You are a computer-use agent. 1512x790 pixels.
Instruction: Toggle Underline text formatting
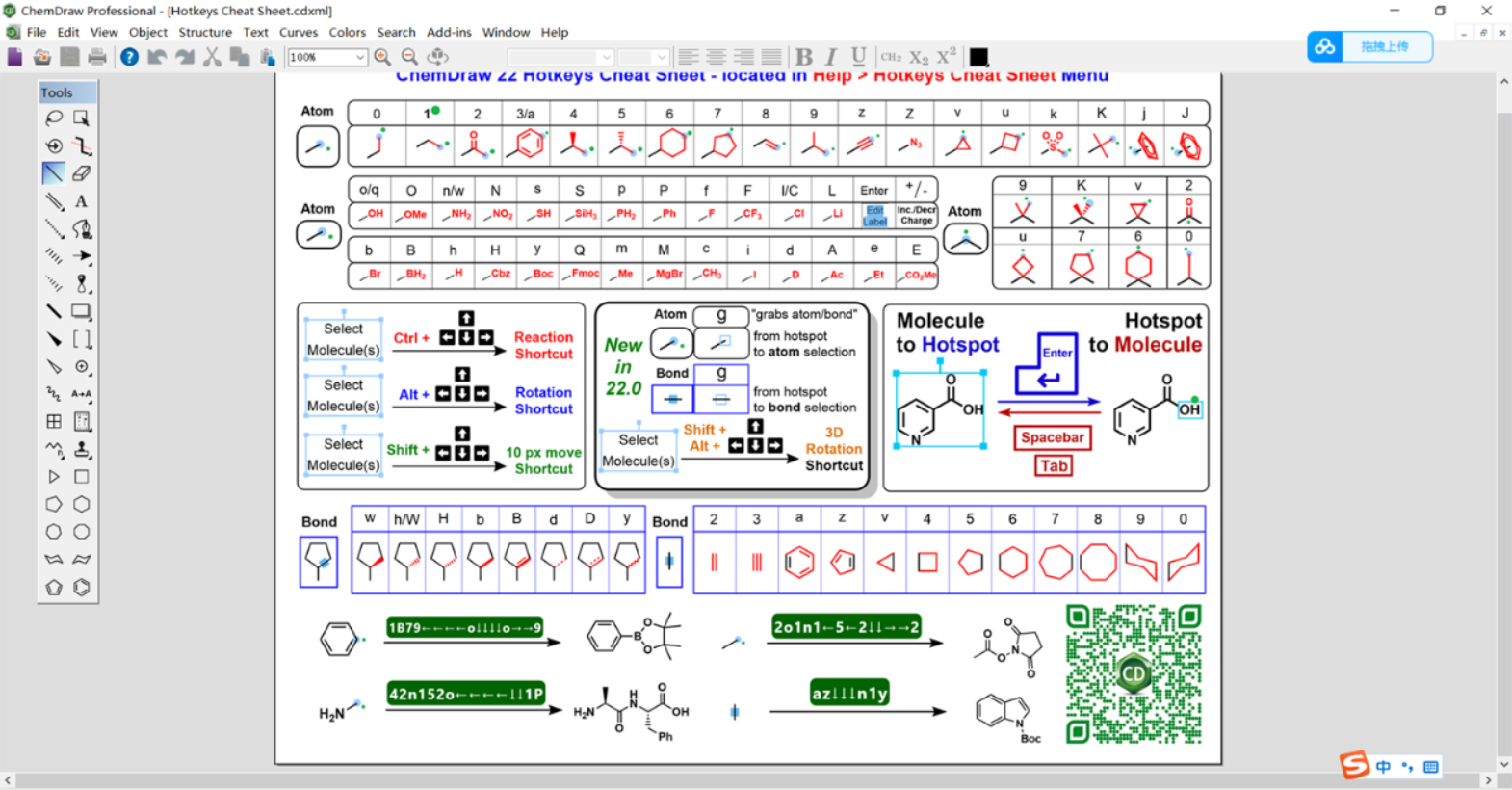click(x=859, y=57)
